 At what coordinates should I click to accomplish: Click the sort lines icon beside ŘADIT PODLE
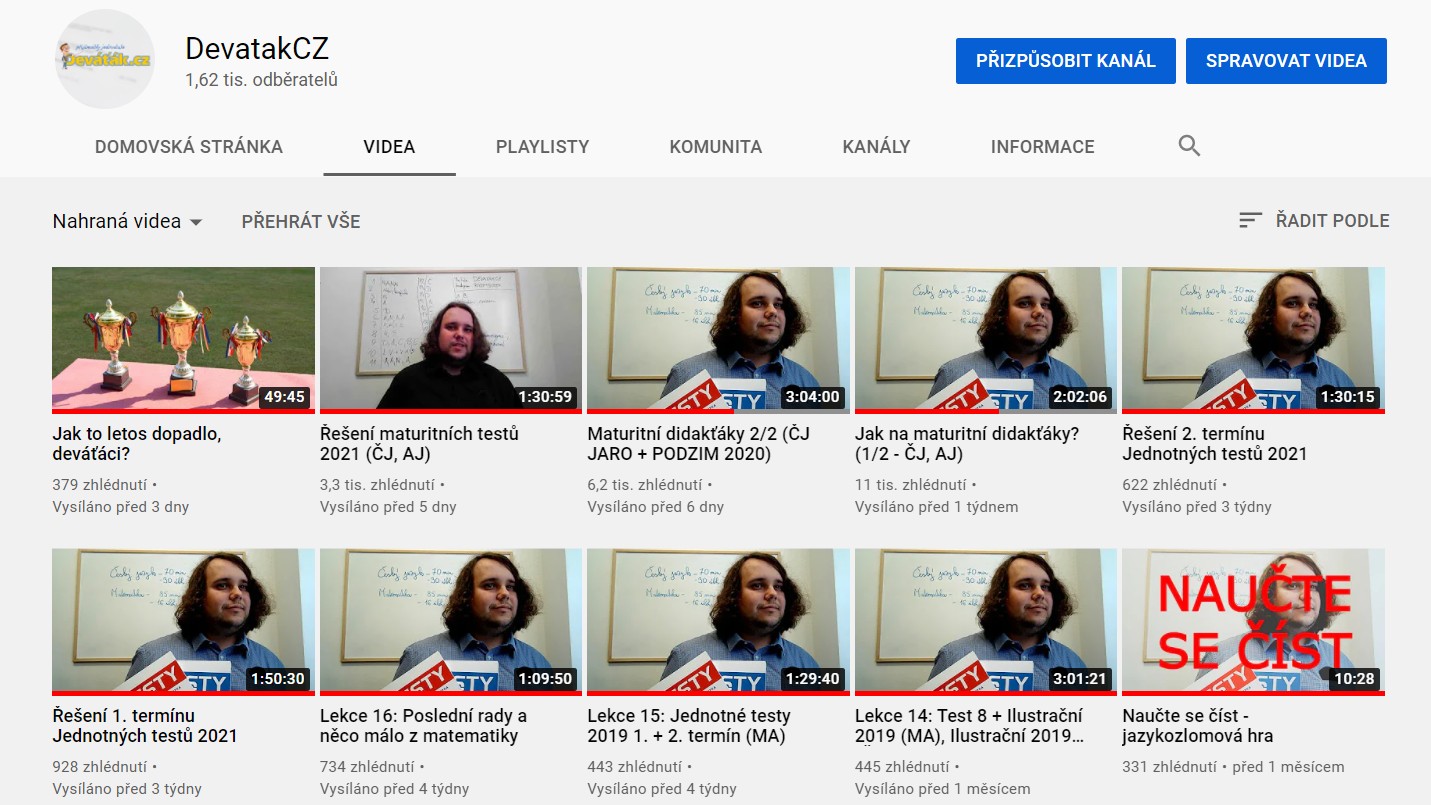(1250, 221)
